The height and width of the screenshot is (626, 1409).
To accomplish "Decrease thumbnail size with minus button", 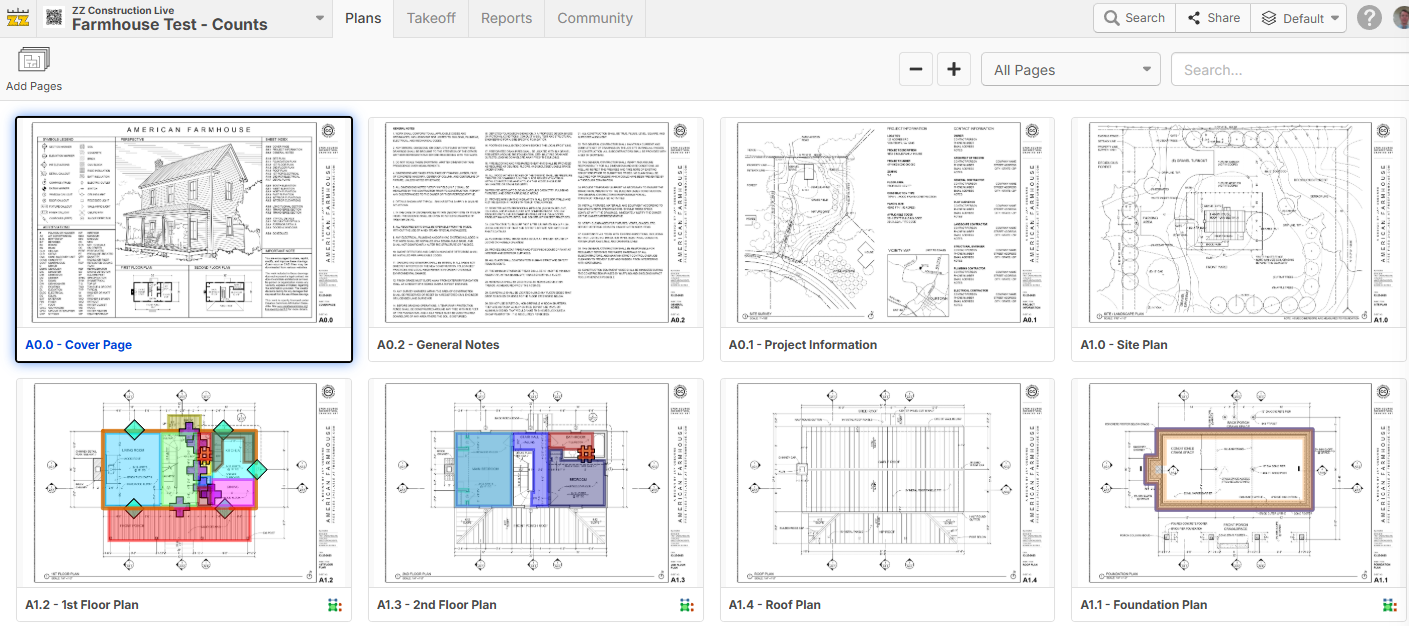I will tap(917, 70).
